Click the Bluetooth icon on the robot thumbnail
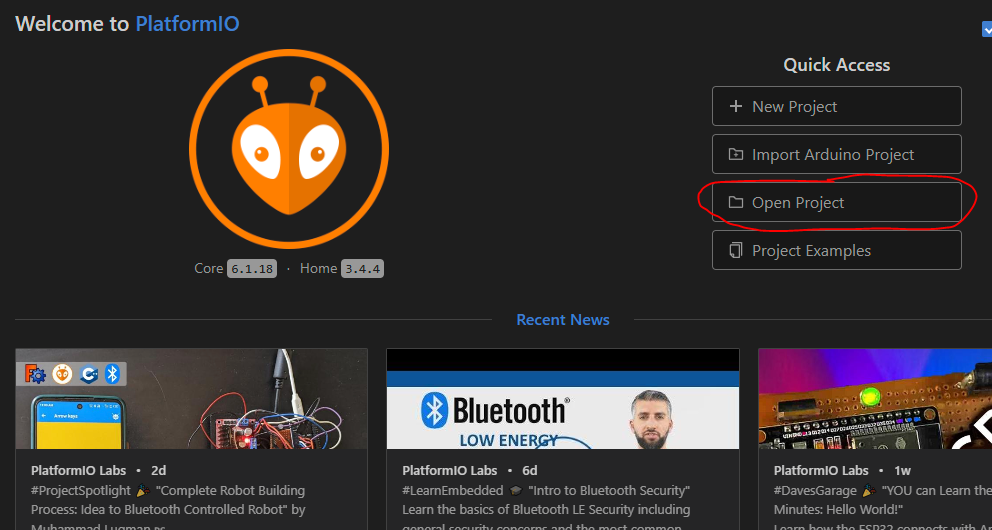Viewport: 992px width, 530px height. [112, 374]
